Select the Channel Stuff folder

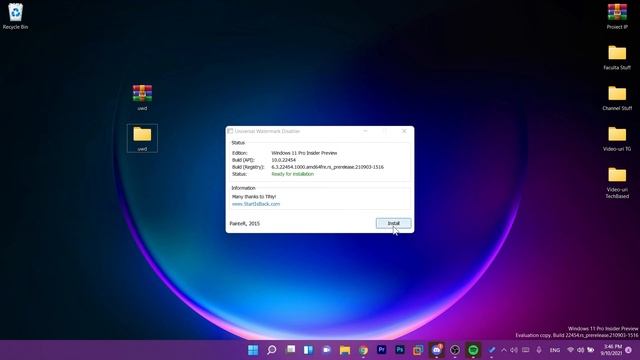click(x=617, y=98)
